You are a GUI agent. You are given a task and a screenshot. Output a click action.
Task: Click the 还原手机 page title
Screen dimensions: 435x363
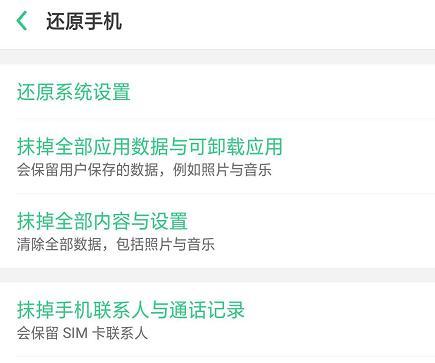[84, 21]
